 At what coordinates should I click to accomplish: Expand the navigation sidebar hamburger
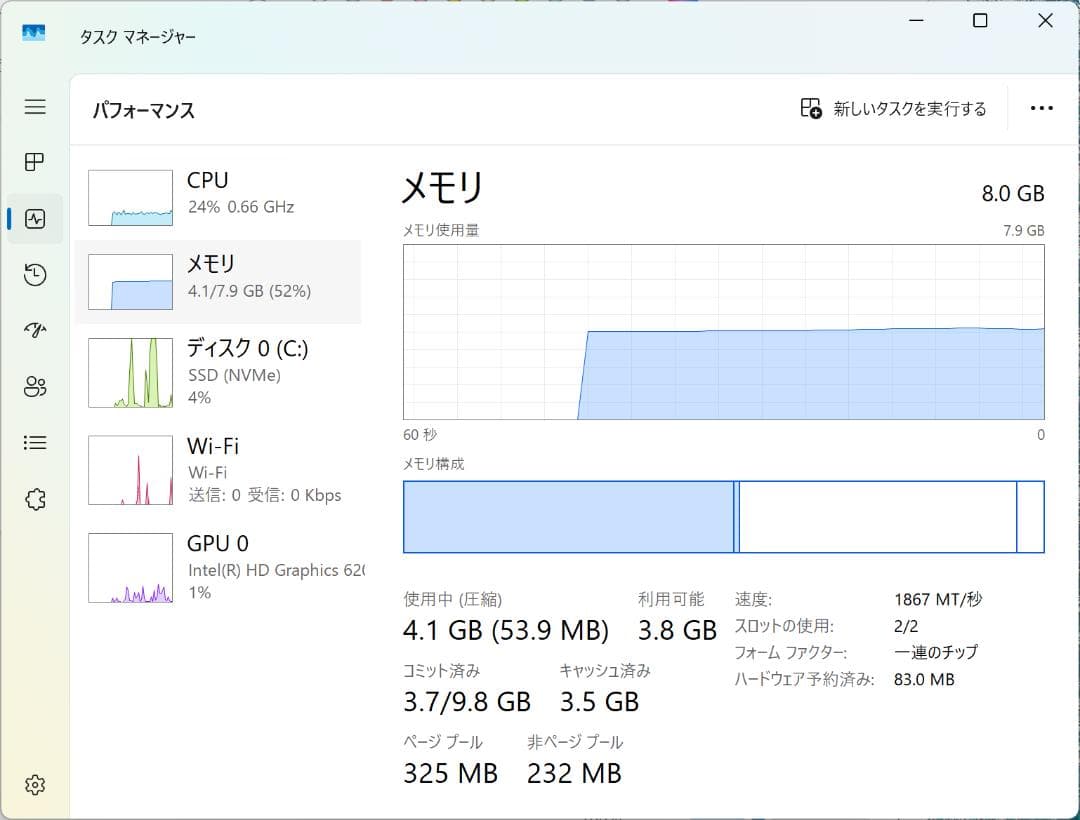click(35, 107)
